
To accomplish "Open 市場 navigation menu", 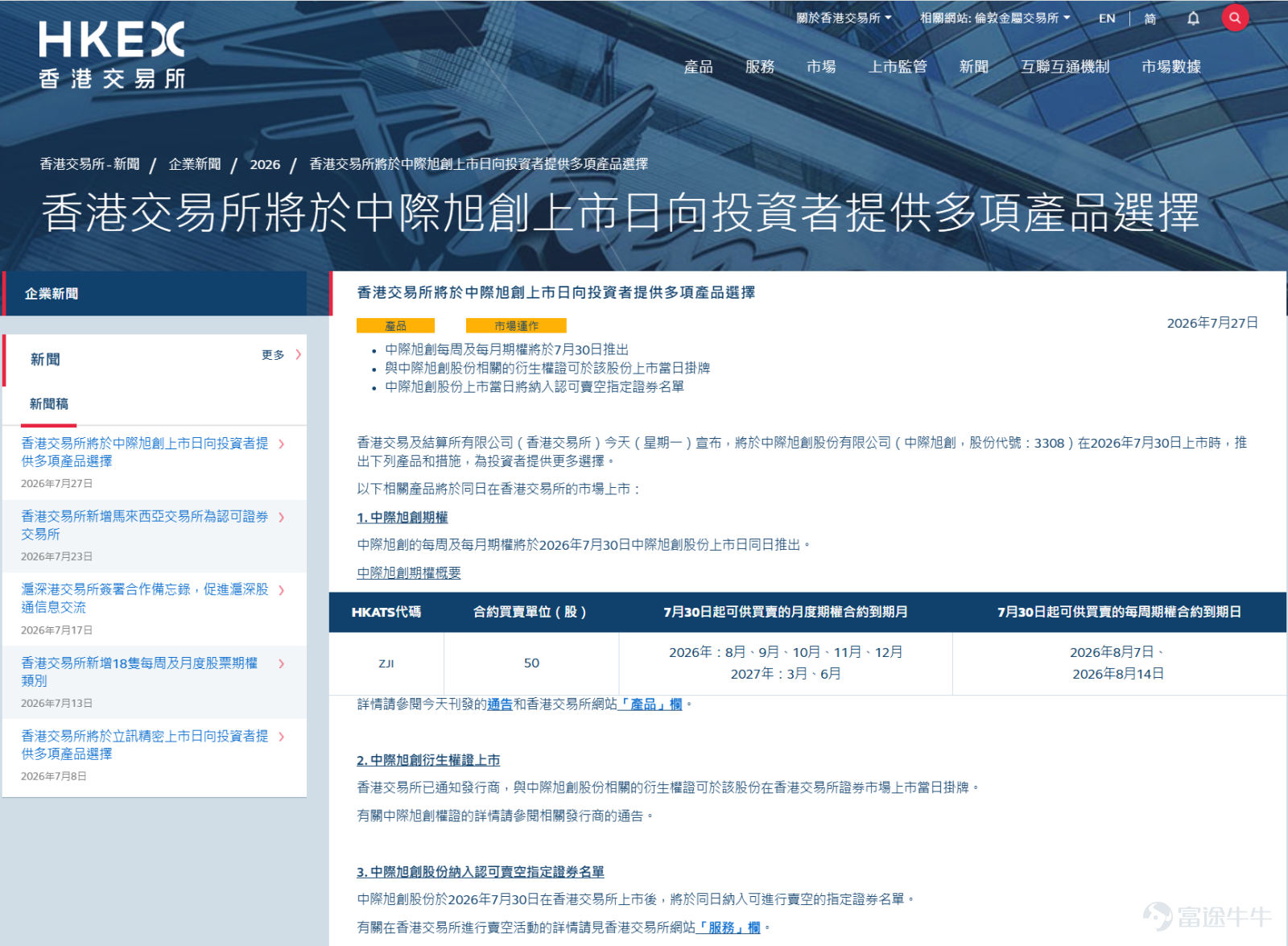I will pyautogui.click(x=821, y=67).
